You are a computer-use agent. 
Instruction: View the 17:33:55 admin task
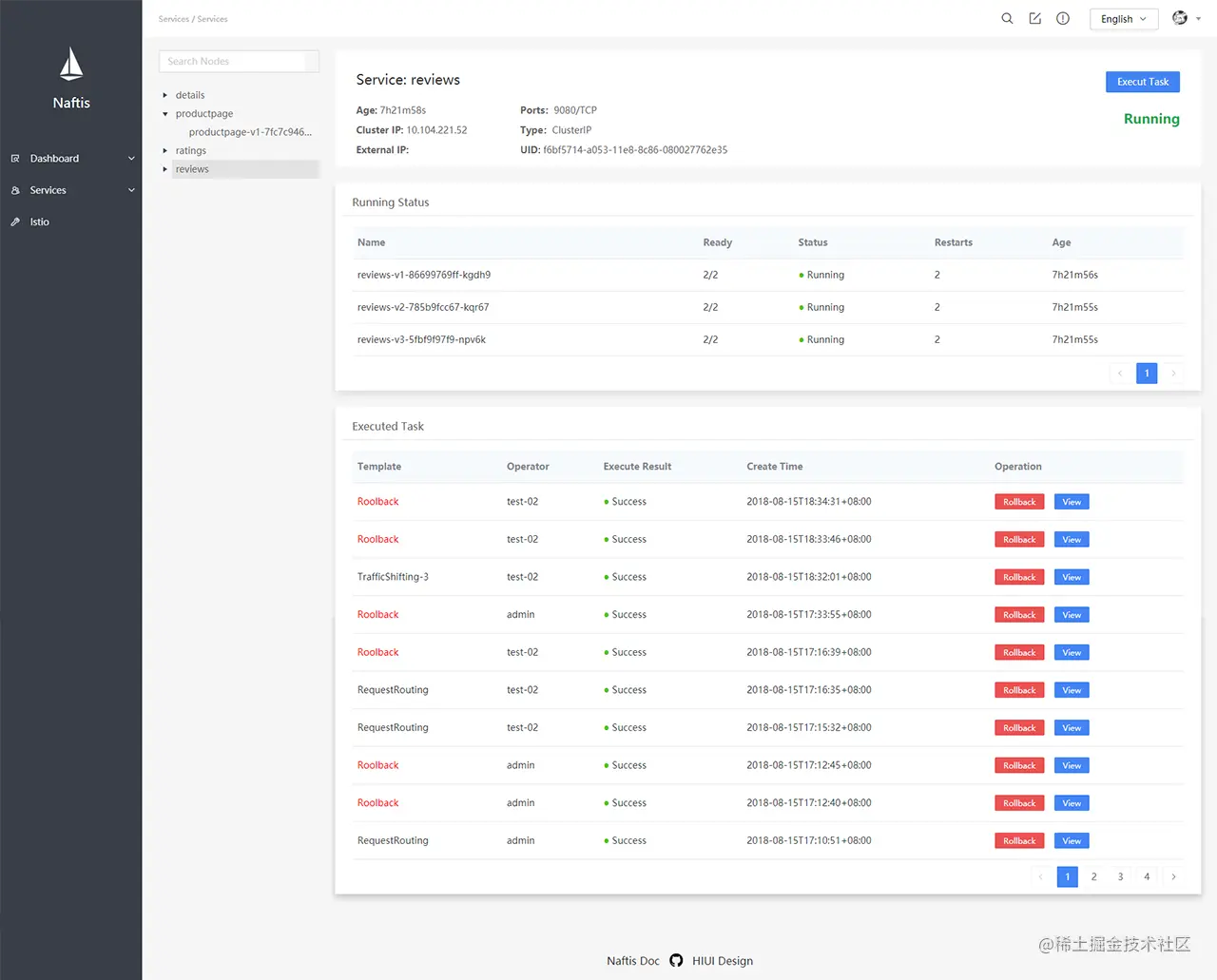coord(1072,615)
